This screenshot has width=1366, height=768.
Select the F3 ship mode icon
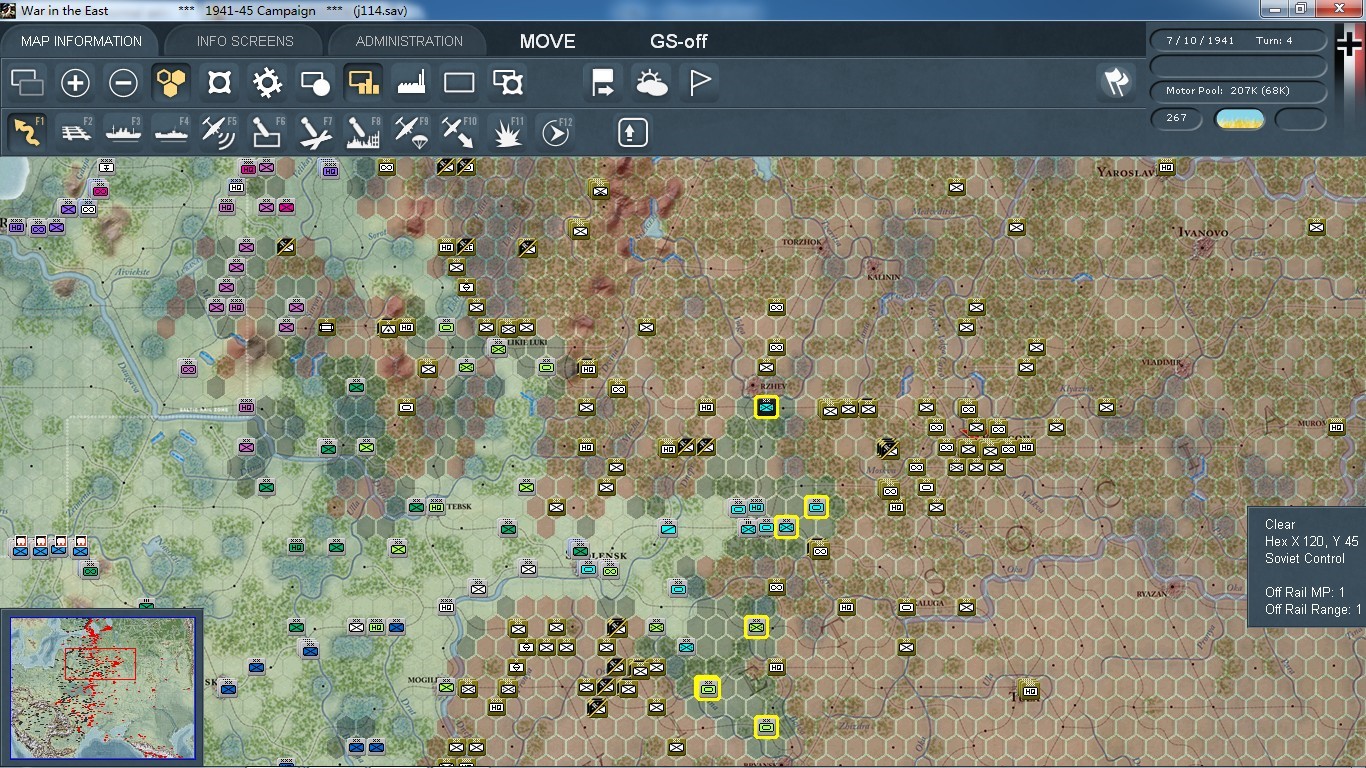pos(123,132)
